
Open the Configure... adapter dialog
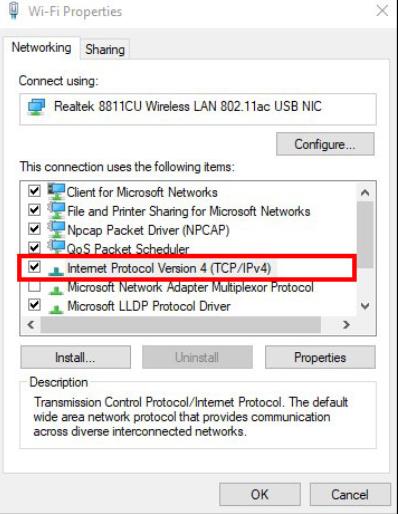click(x=325, y=144)
